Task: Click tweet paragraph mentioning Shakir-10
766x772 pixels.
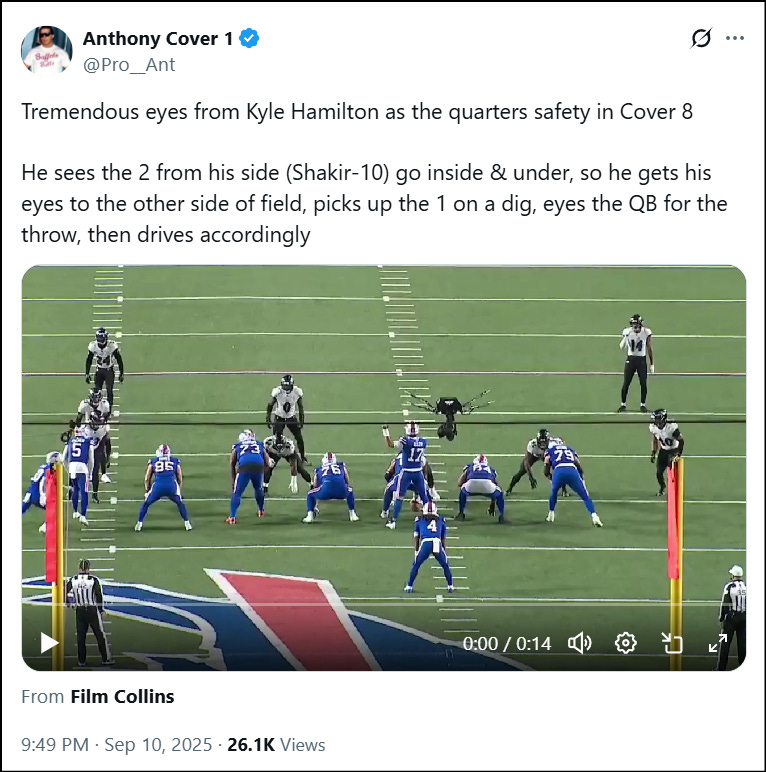Action: 374,204
